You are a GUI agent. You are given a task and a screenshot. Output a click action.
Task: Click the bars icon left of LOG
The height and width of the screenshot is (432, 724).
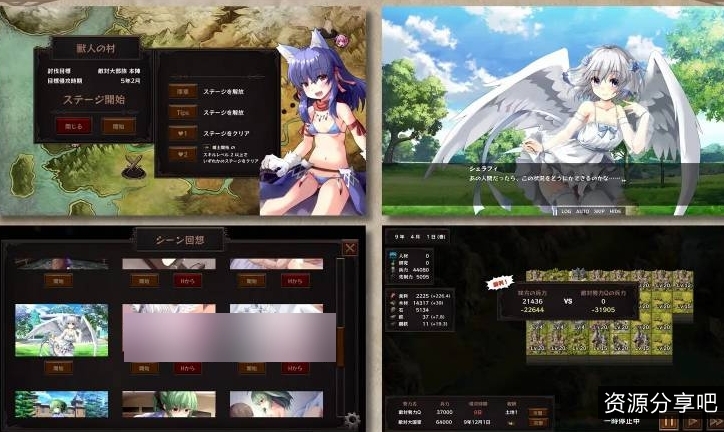[x=555, y=211]
